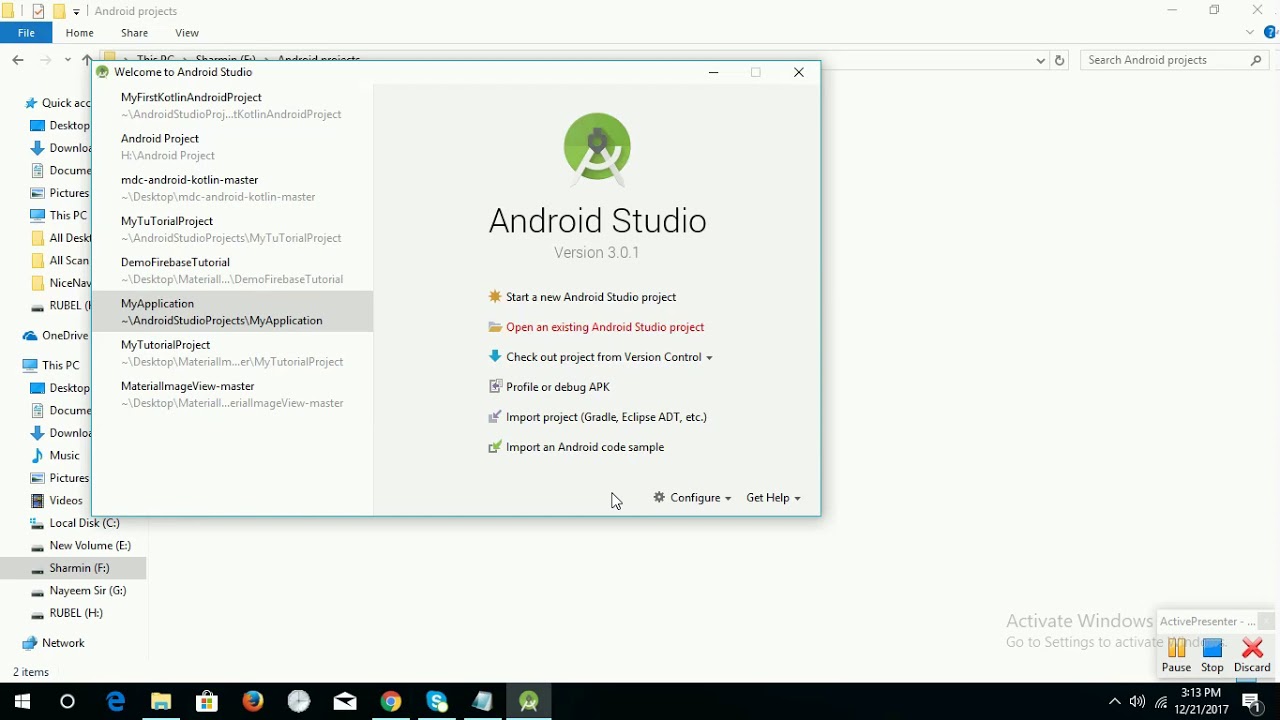Discard the ActivePresenter recording
Screen dimensions: 1280x720
coord(1252,656)
